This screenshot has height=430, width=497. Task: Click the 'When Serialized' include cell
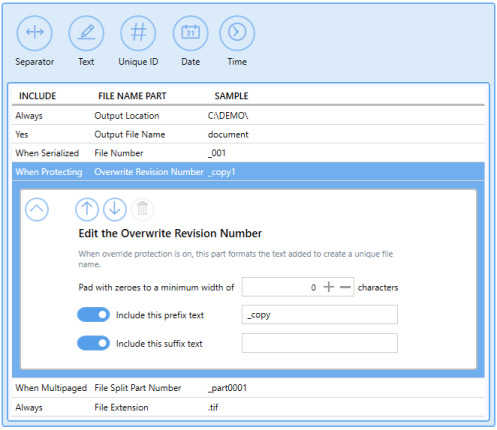[47, 153]
